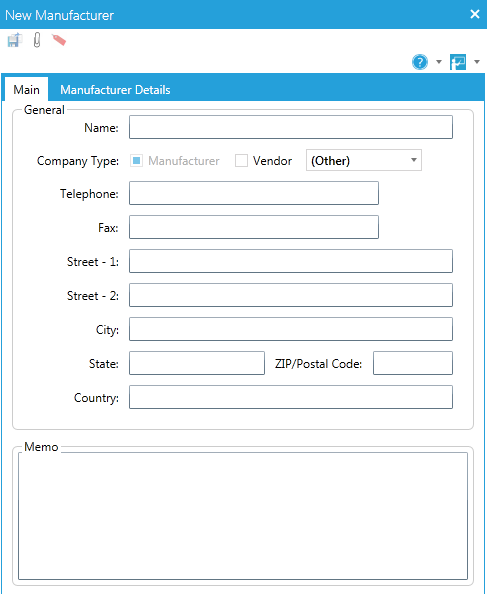487x594 pixels.
Task: Click the Street - 1 field
Action: [x=291, y=261]
